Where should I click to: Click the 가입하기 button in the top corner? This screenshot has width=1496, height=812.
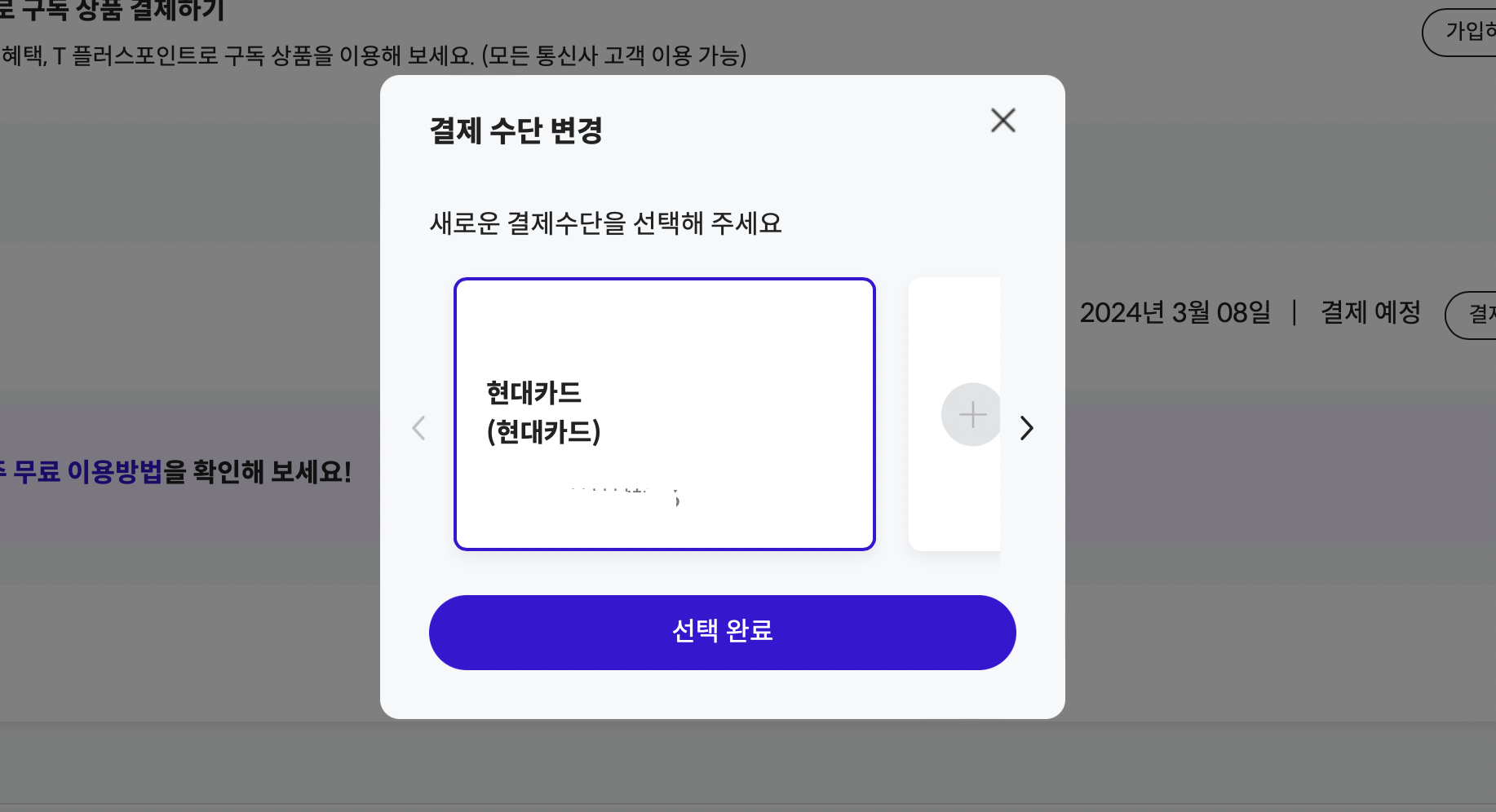[x=1467, y=32]
